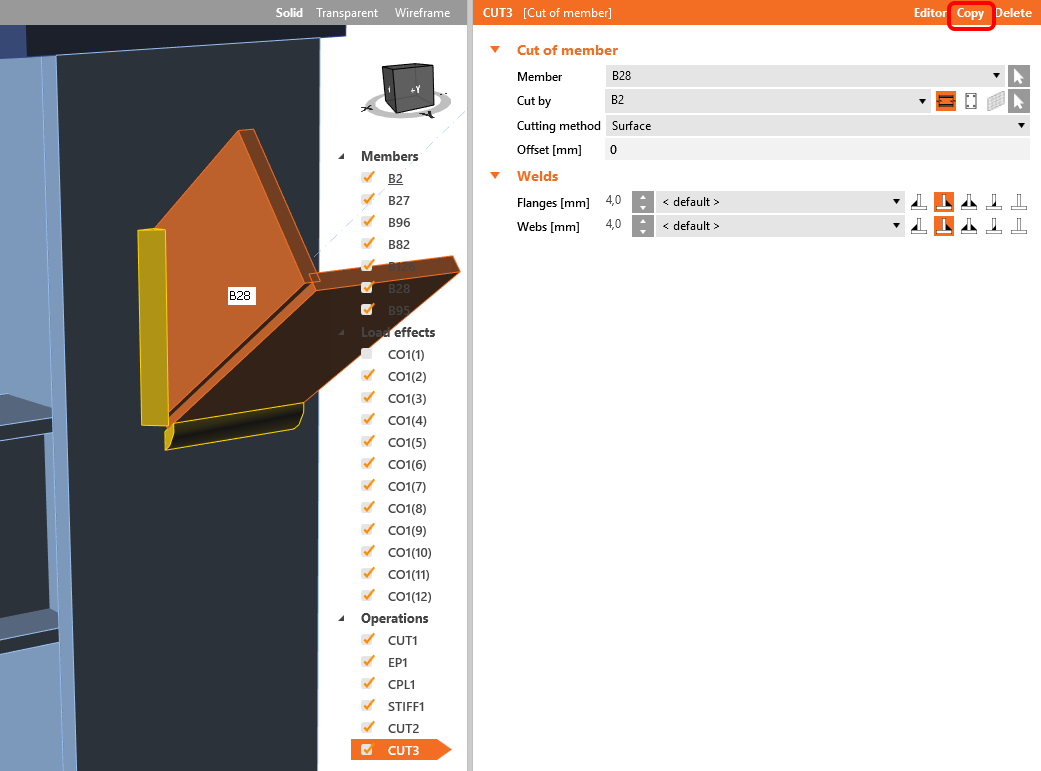Select the last weld type icon for Webs
The height and width of the screenshot is (771, 1041).
(x=1018, y=226)
